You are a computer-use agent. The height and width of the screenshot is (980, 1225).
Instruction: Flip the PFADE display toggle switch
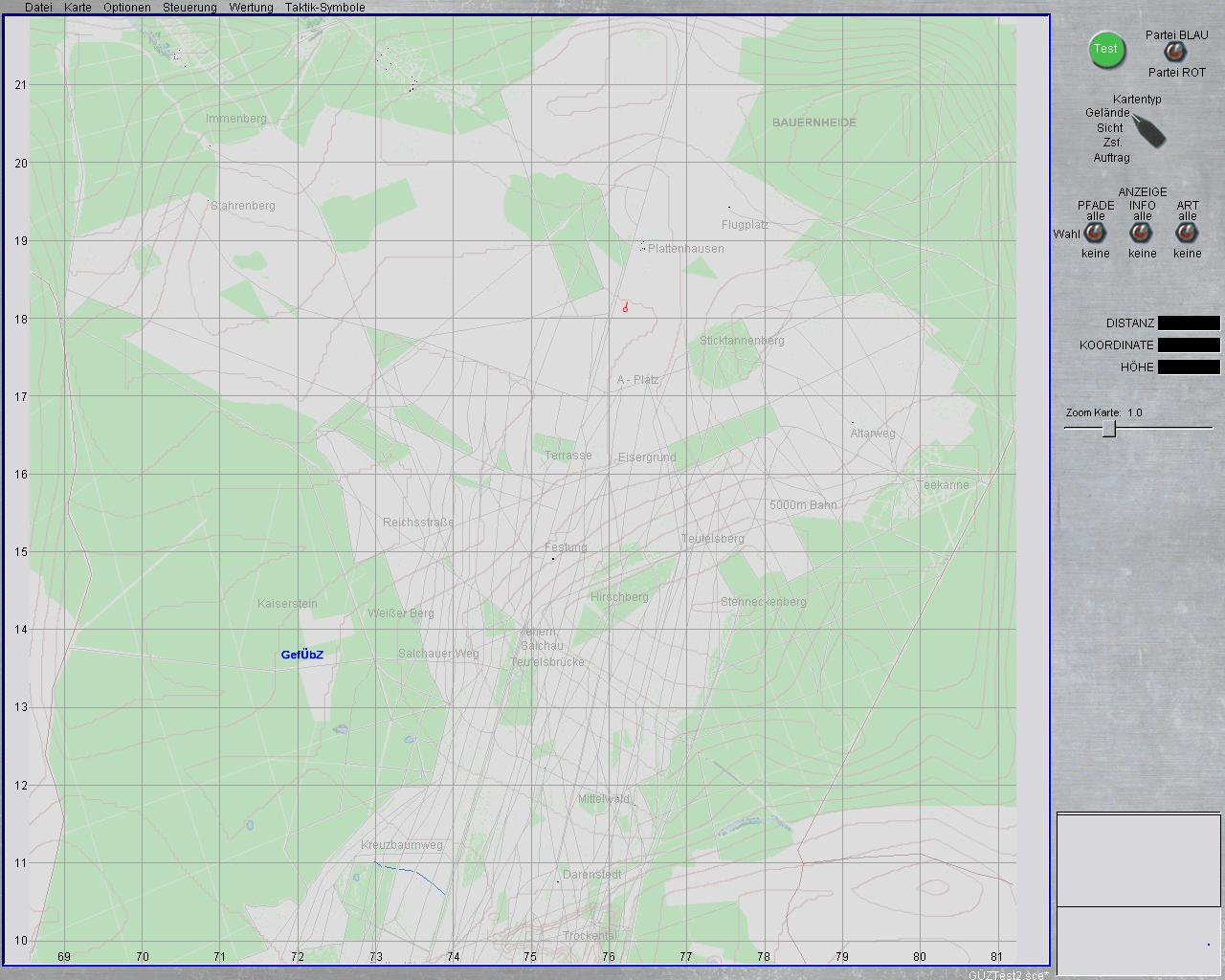[1095, 234]
